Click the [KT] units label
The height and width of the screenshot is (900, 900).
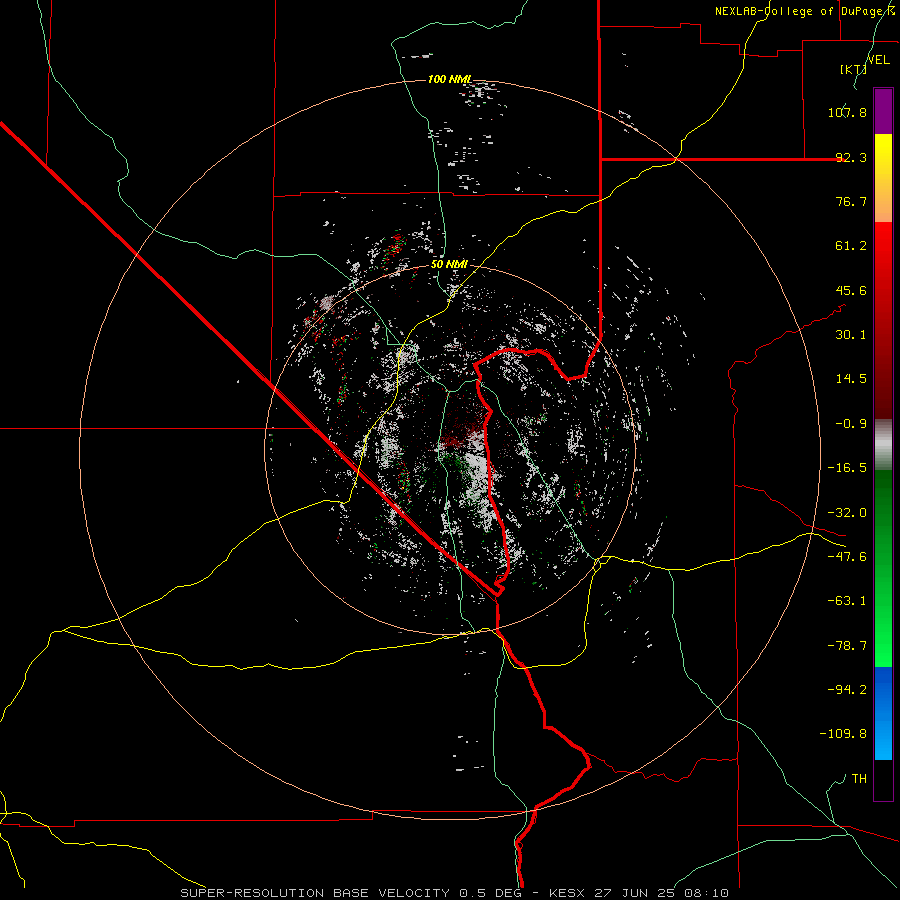point(853,69)
